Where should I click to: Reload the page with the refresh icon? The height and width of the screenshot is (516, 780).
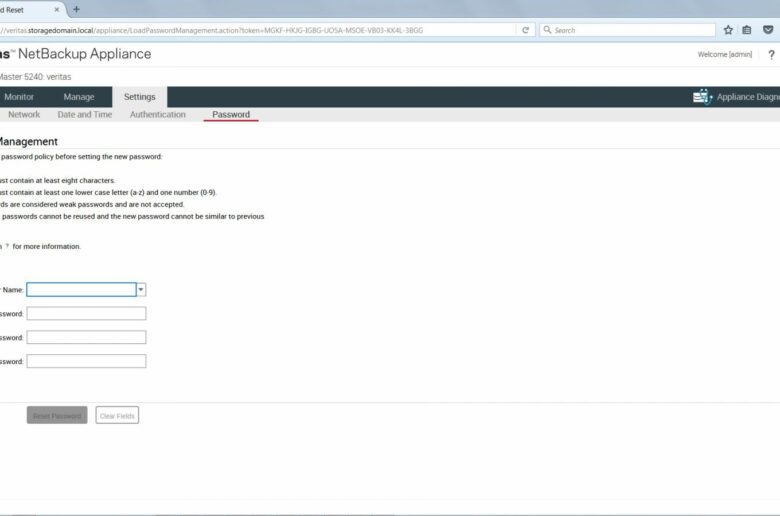tap(525, 30)
